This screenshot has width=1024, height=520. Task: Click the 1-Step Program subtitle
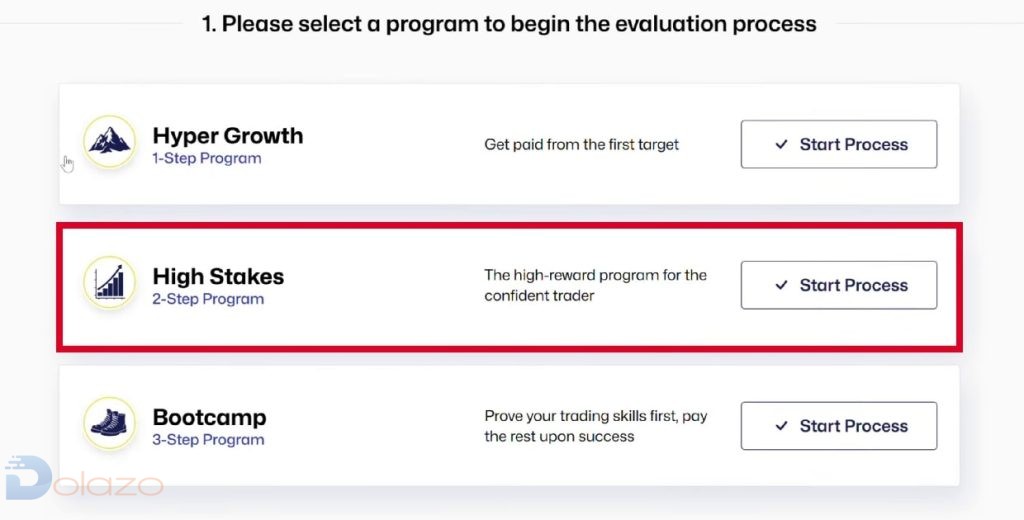[x=207, y=159]
